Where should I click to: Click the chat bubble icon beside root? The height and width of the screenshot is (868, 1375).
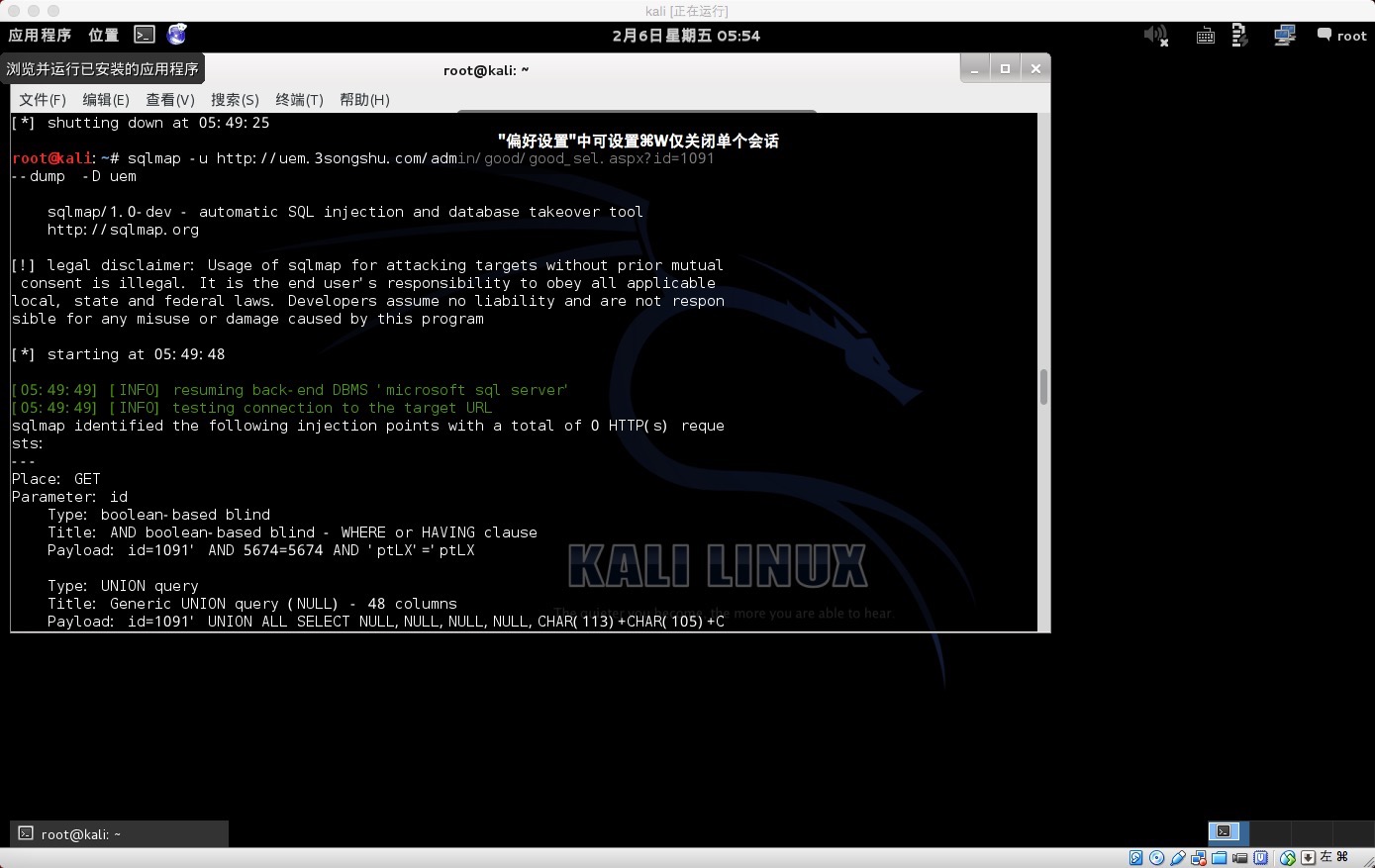pyautogui.click(x=1325, y=35)
